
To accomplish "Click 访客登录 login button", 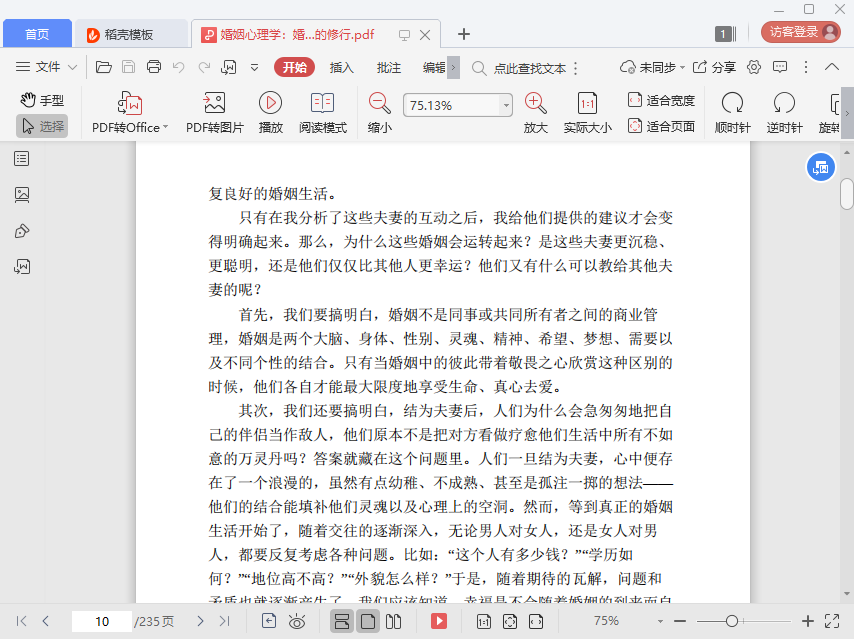I will point(801,32).
